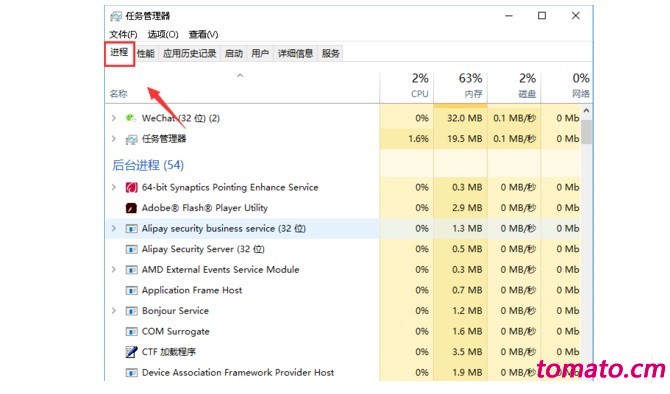Expand the Bonjour Service row
The width and height of the screenshot is (670, 394).
[114, 311]
